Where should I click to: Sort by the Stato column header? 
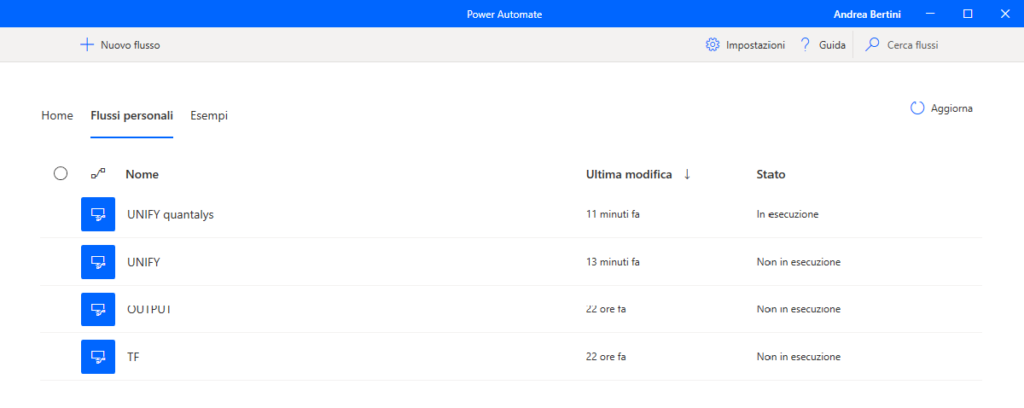pyautogui.click(x=771, y=174)
